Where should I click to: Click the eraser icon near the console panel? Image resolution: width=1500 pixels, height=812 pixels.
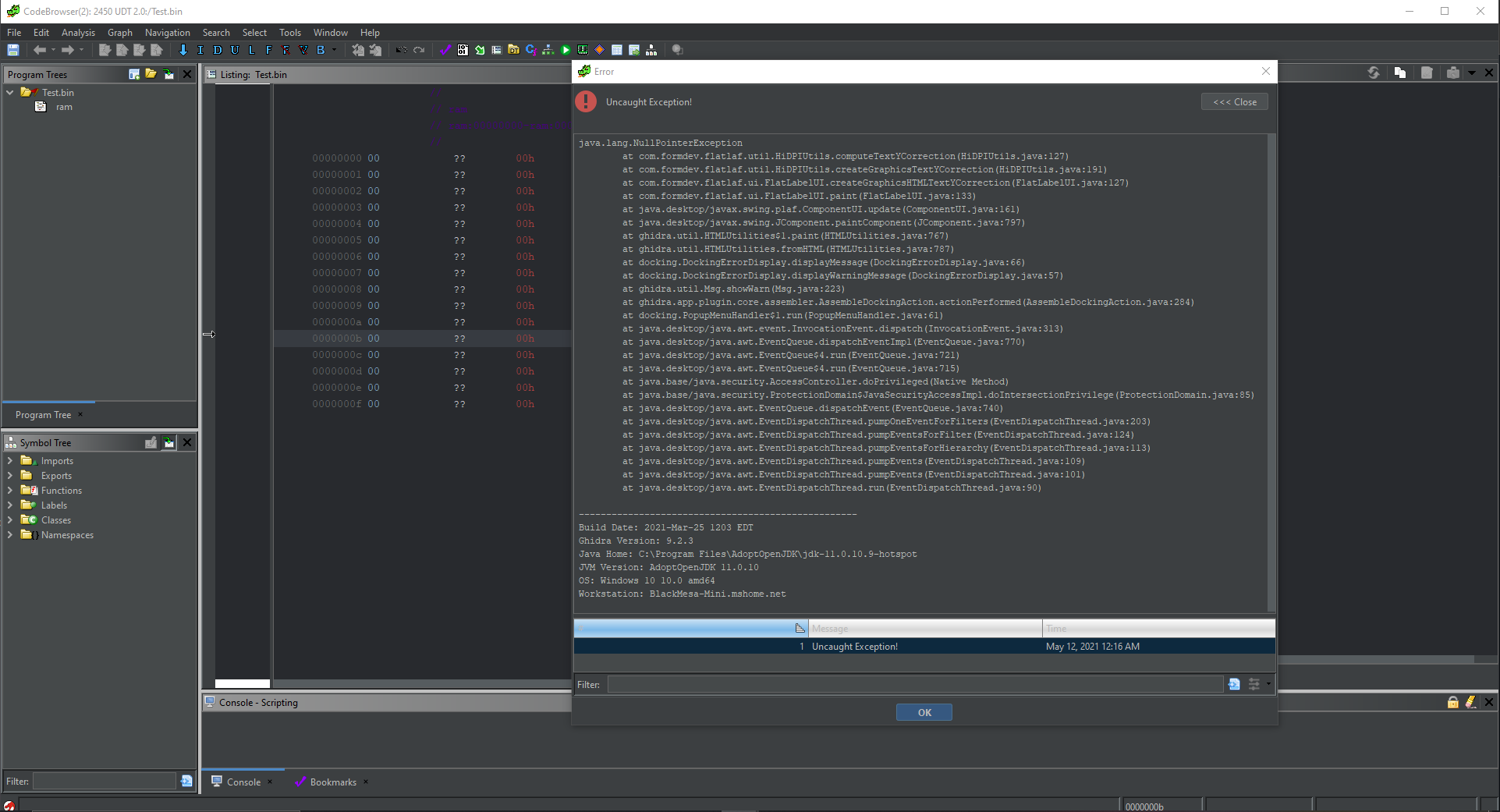[x=1471, y=702]
